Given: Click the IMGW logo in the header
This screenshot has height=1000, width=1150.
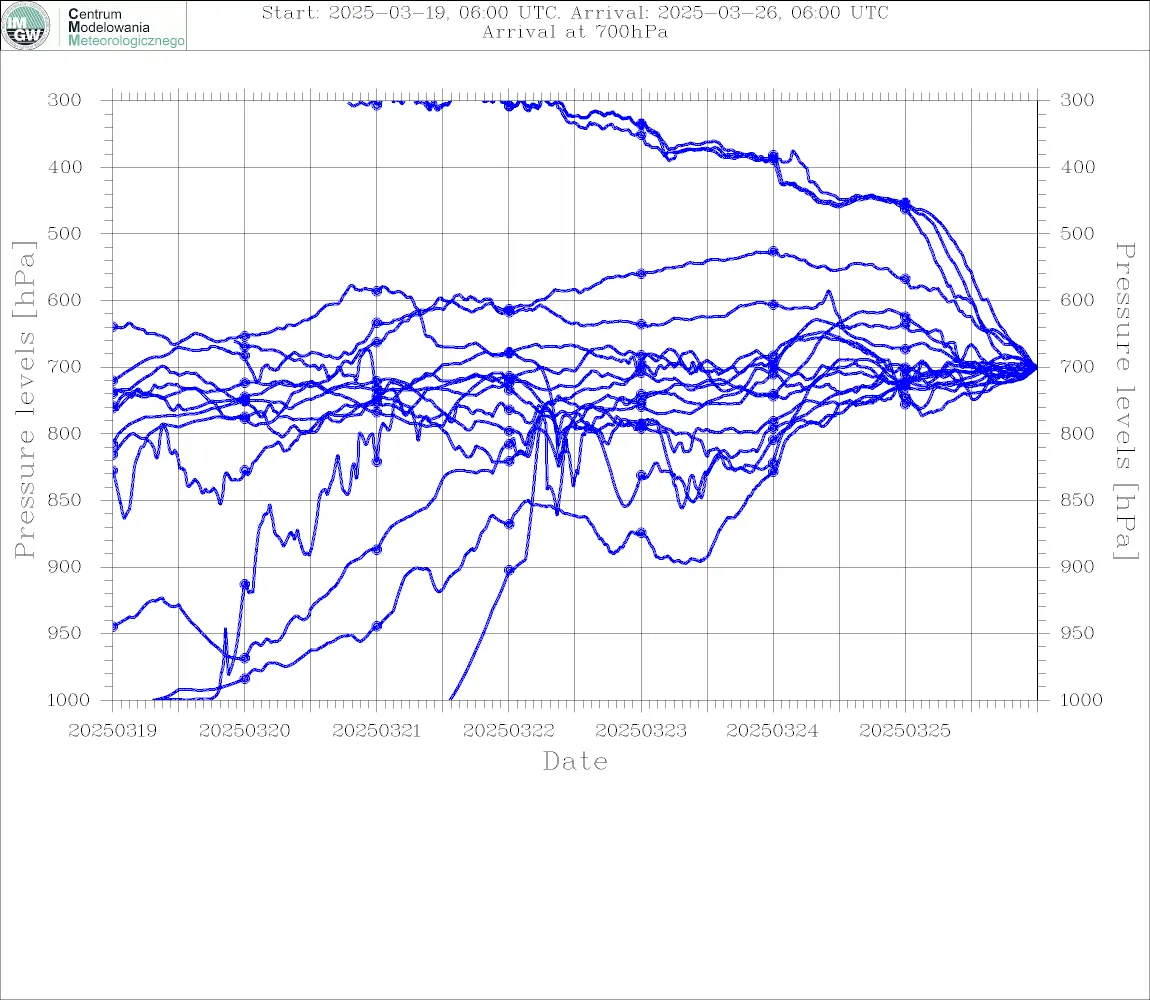Looking at the screenshot, I should pos(26,26).
